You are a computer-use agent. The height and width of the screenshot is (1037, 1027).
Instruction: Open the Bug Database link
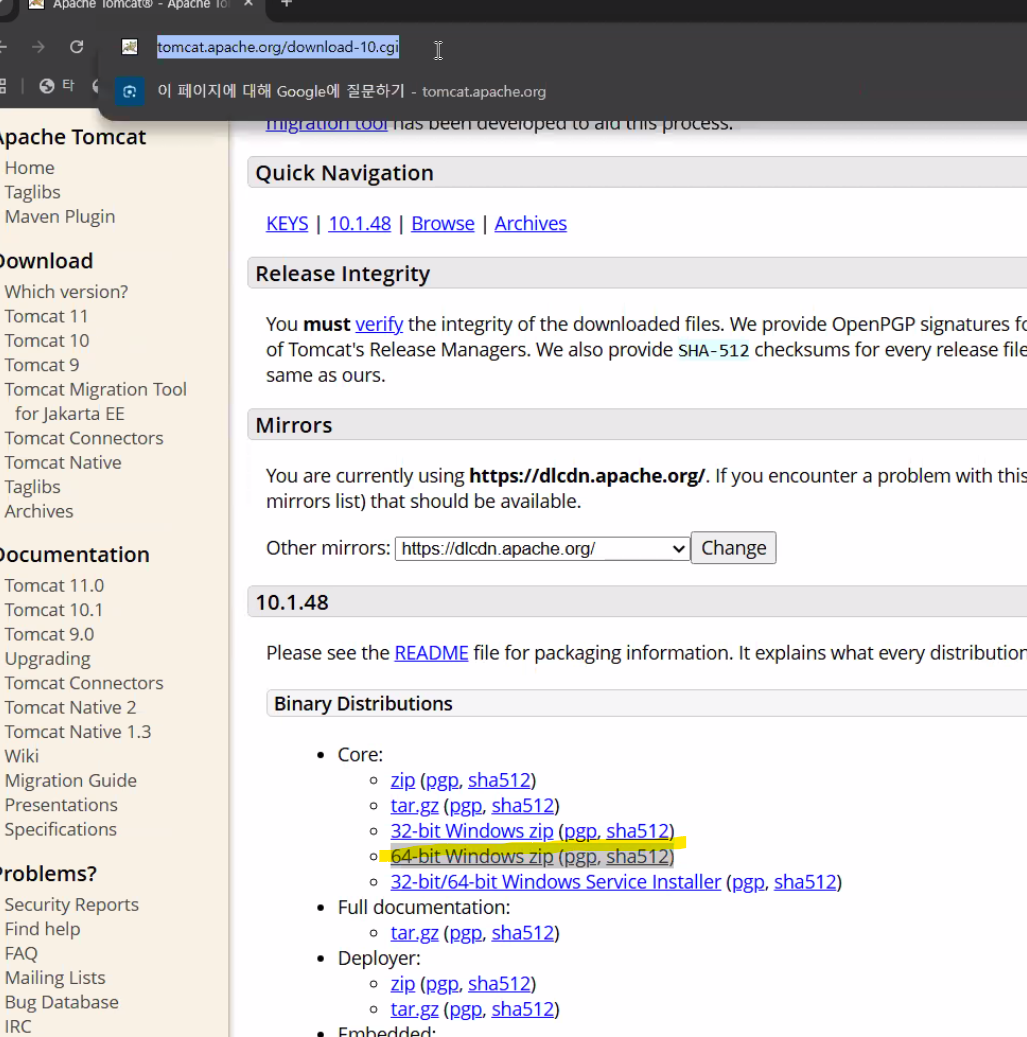(62, 1003)
